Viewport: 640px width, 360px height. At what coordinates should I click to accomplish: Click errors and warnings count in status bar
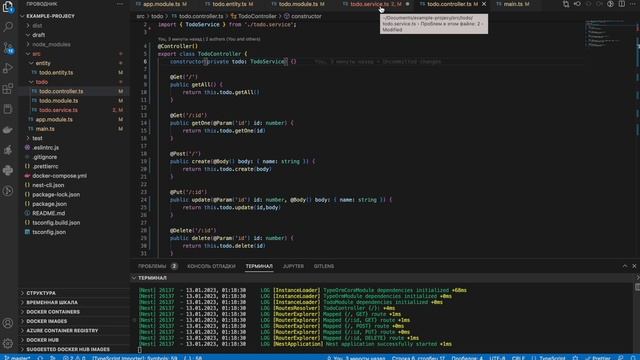pyautogui.click(x=74, y=358)
